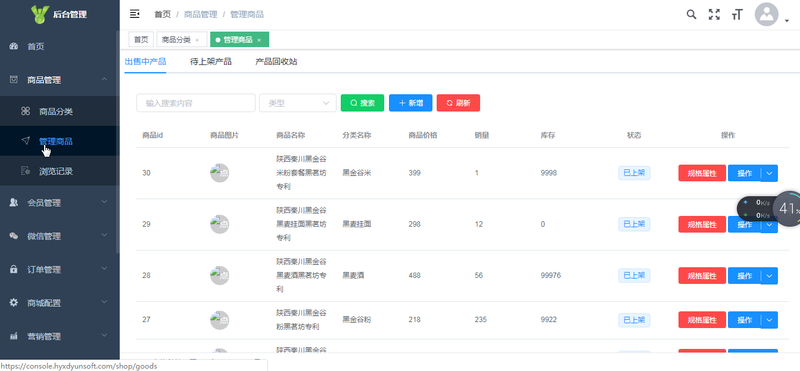Screen dimensions: 800x371
Task: Click the 商品价格 column header
Action: [x=422, y=135]
